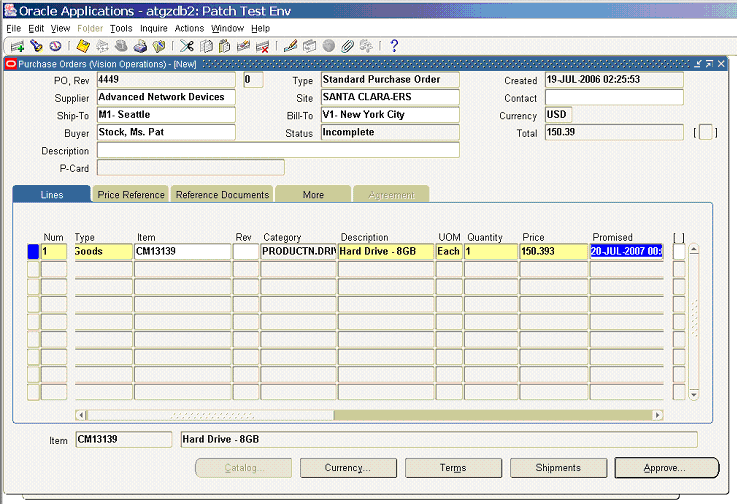Switch to the Price Reference tab
The height and width of the screenshot is (504, 737).
pyautogui.click(x=131, y=195)
